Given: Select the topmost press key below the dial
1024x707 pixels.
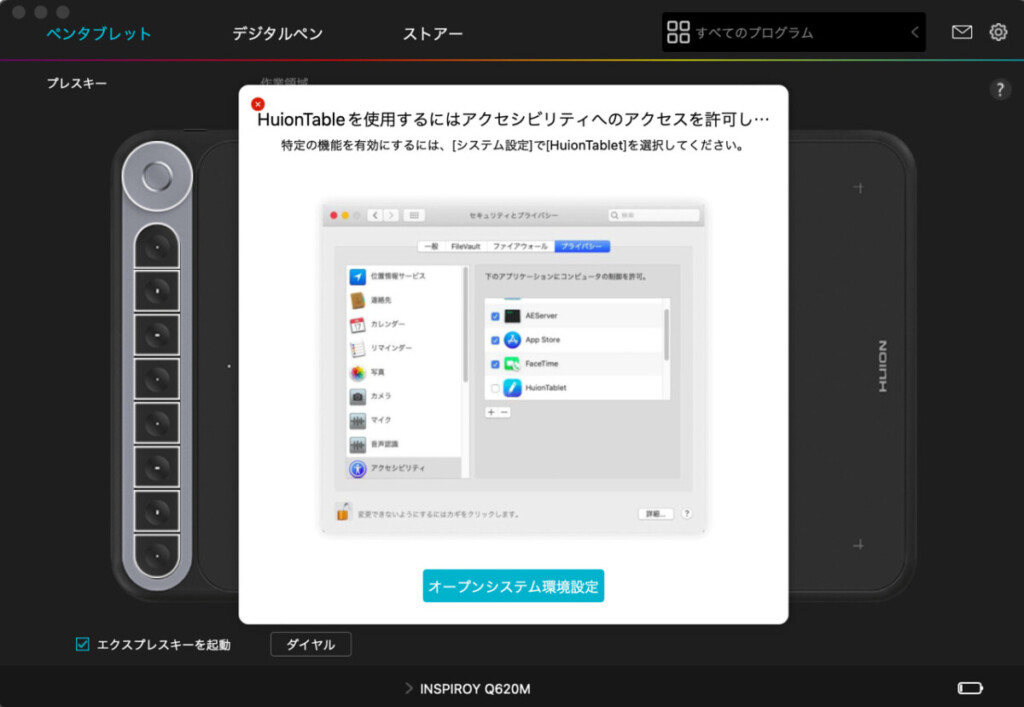Looking at the screenshot, I should tap(157, 247).
